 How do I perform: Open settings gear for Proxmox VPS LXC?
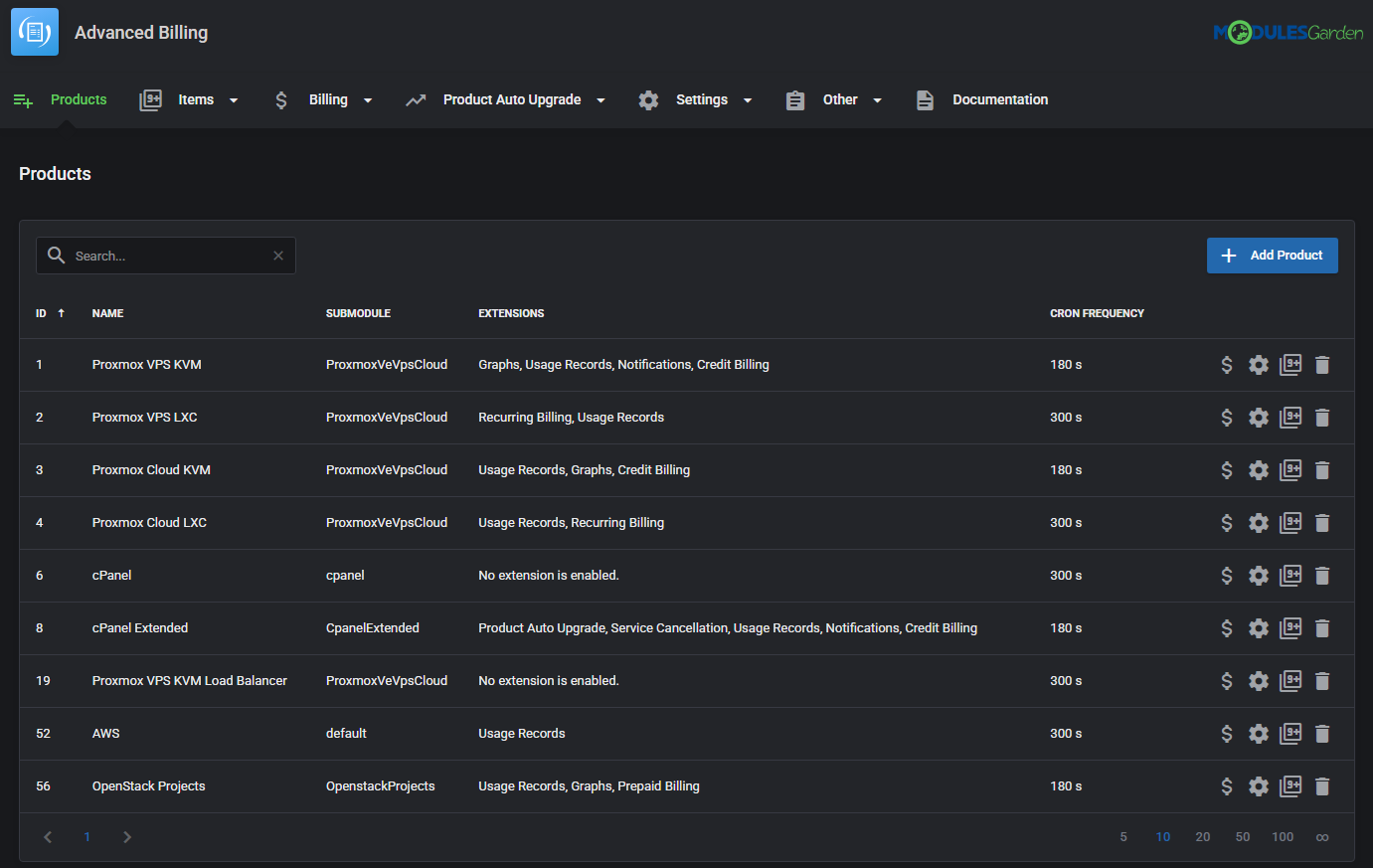(1259, 418)
